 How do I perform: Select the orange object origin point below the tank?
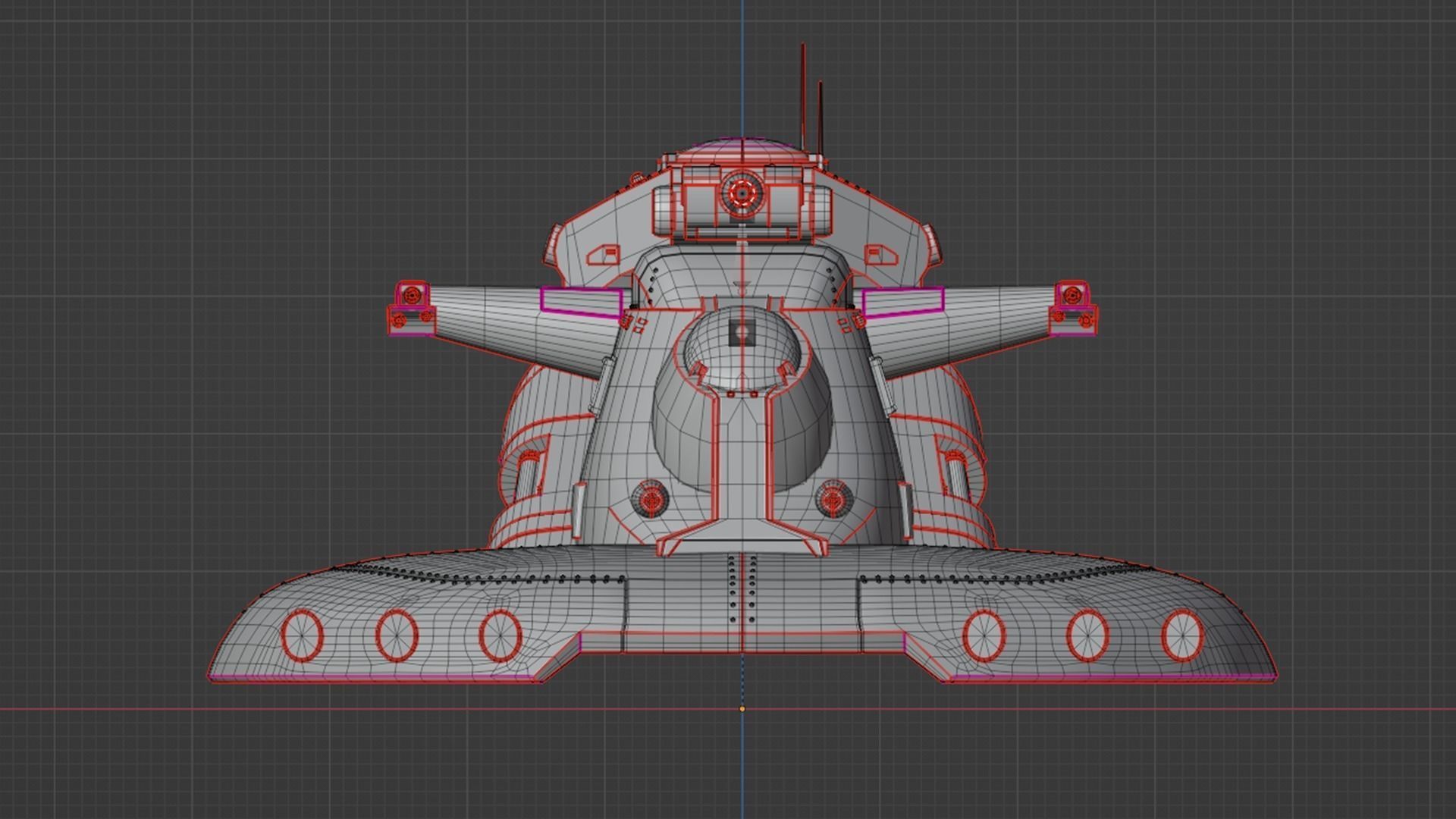coord(742,709)
